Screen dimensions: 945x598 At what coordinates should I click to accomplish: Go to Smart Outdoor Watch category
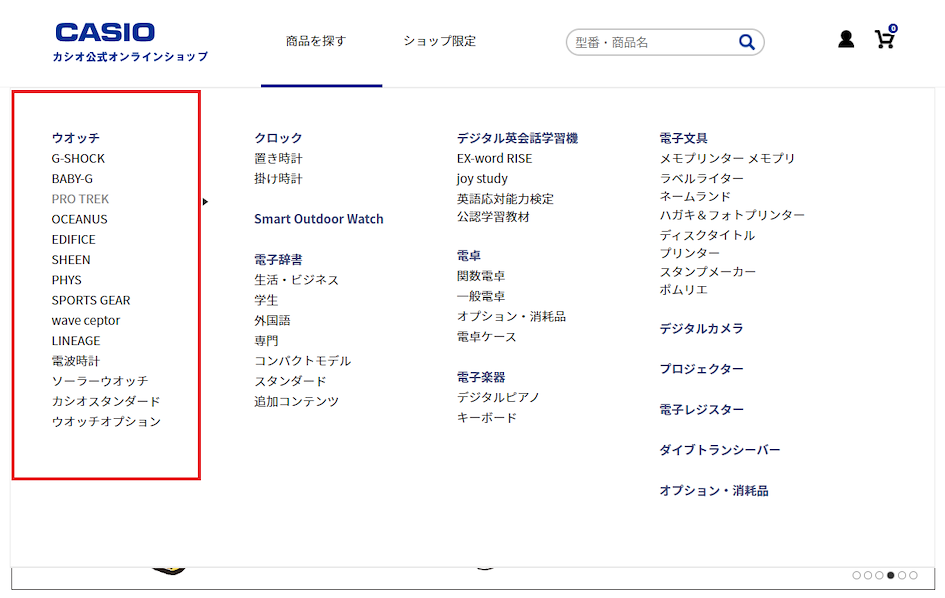coord(319,219)
